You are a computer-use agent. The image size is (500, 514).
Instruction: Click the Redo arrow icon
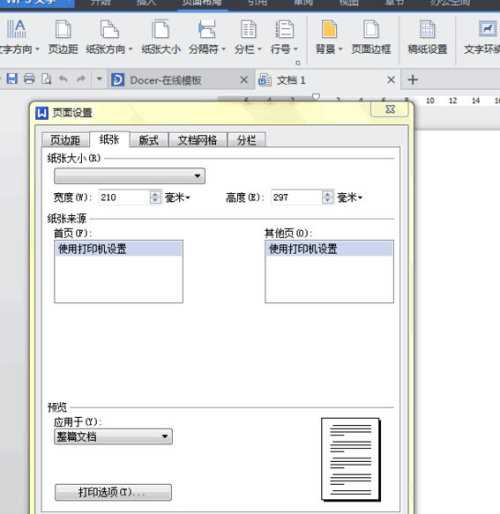[x=81, y=79]
